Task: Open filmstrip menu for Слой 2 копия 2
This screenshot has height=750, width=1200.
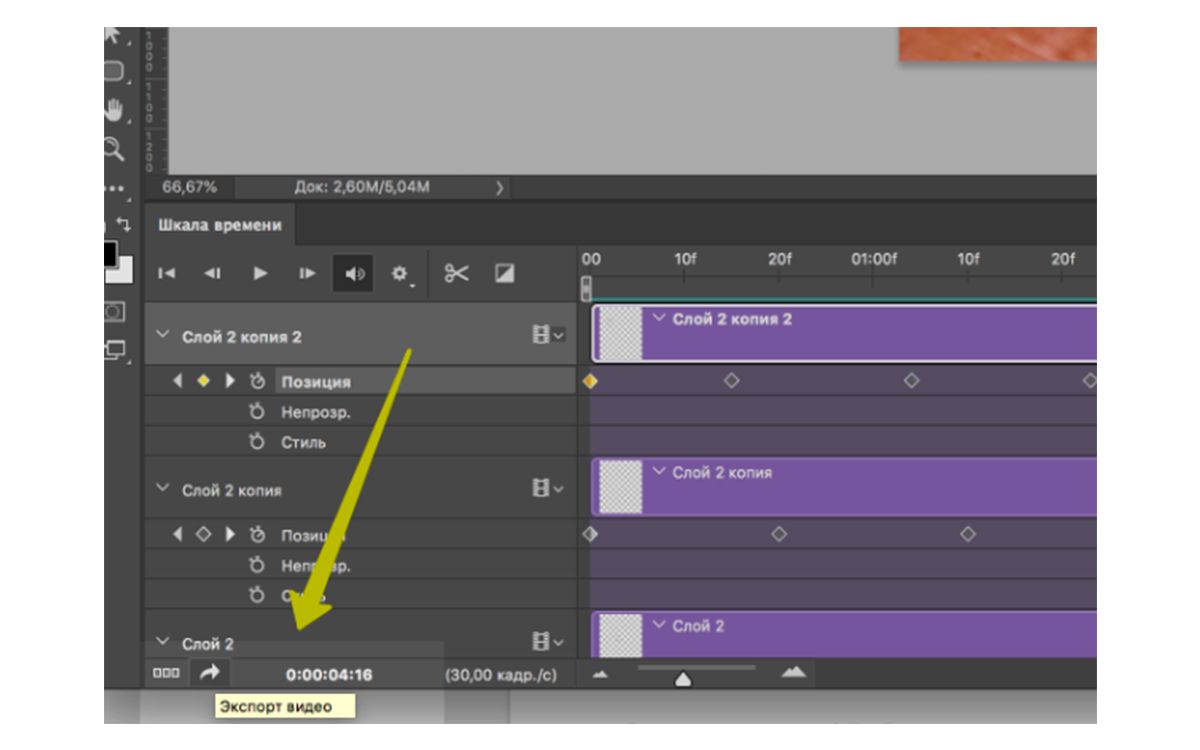Action: pyautogui.click(x=548, y=335)
